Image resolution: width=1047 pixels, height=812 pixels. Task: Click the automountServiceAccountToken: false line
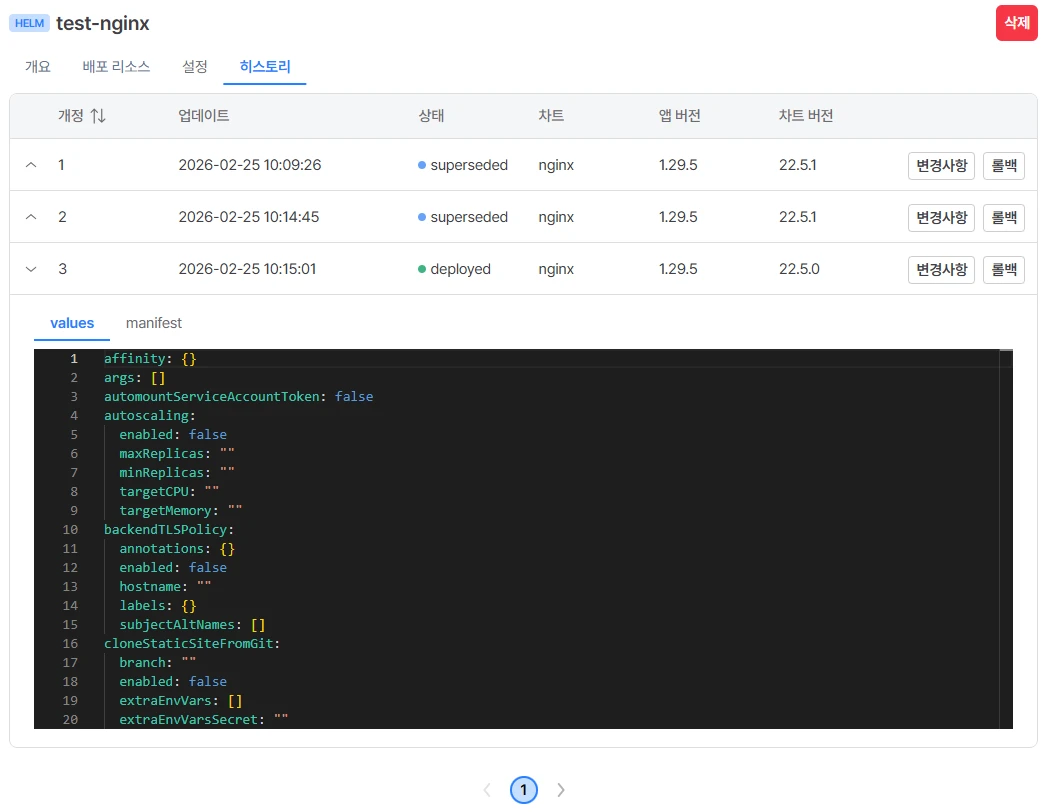tap(238, 397)
